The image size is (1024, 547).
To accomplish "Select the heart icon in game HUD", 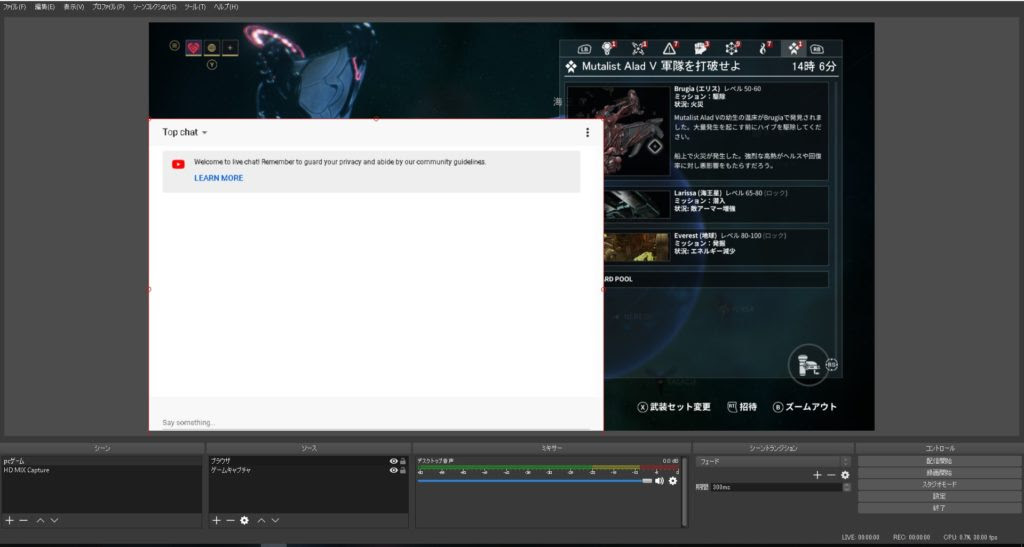I will click(x=193, y=48).
